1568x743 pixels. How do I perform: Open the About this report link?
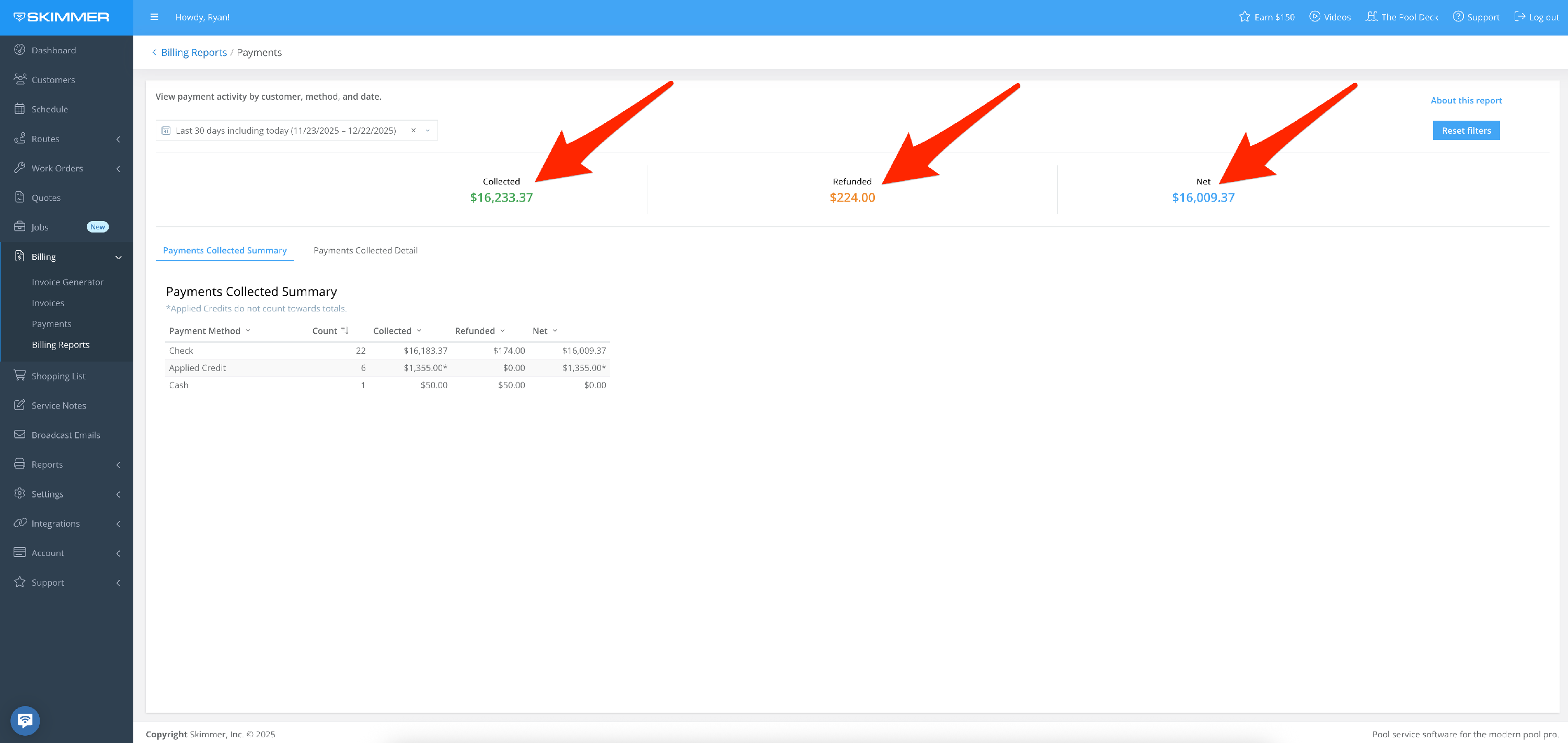click(1466, 100)
